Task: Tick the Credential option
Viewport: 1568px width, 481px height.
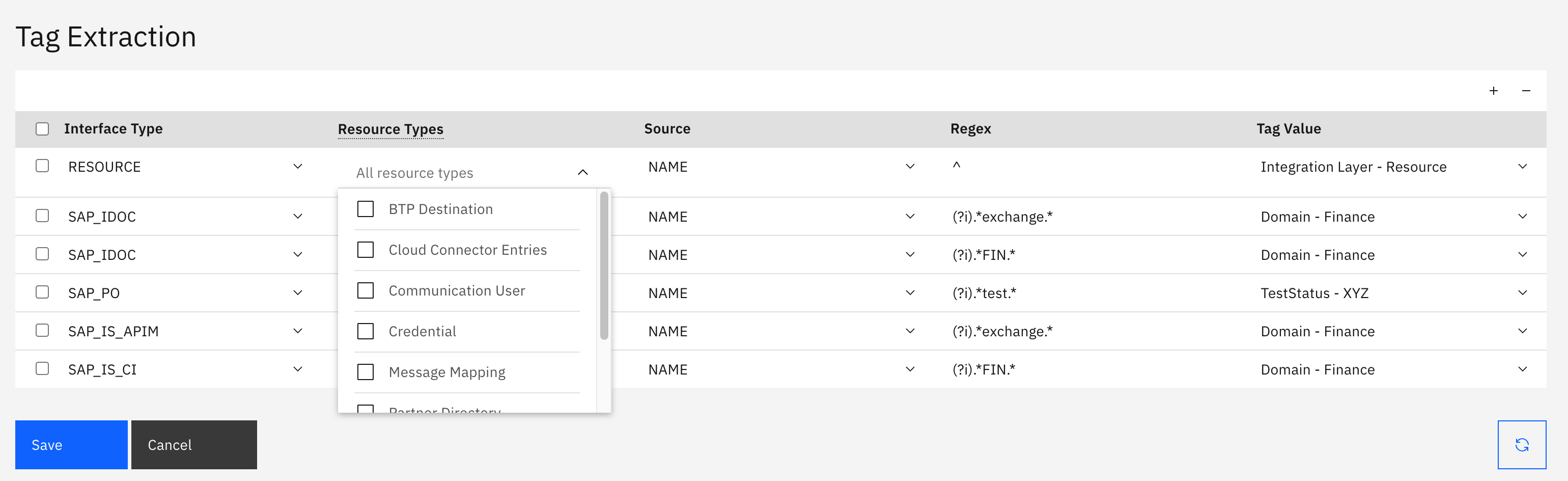Action: click(365, 331)
